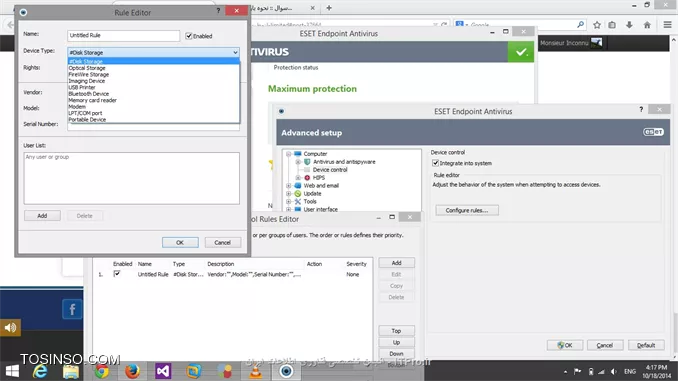Click the Facebook icon on webpage
Screen dimensions: 678x381
point(72,309)
